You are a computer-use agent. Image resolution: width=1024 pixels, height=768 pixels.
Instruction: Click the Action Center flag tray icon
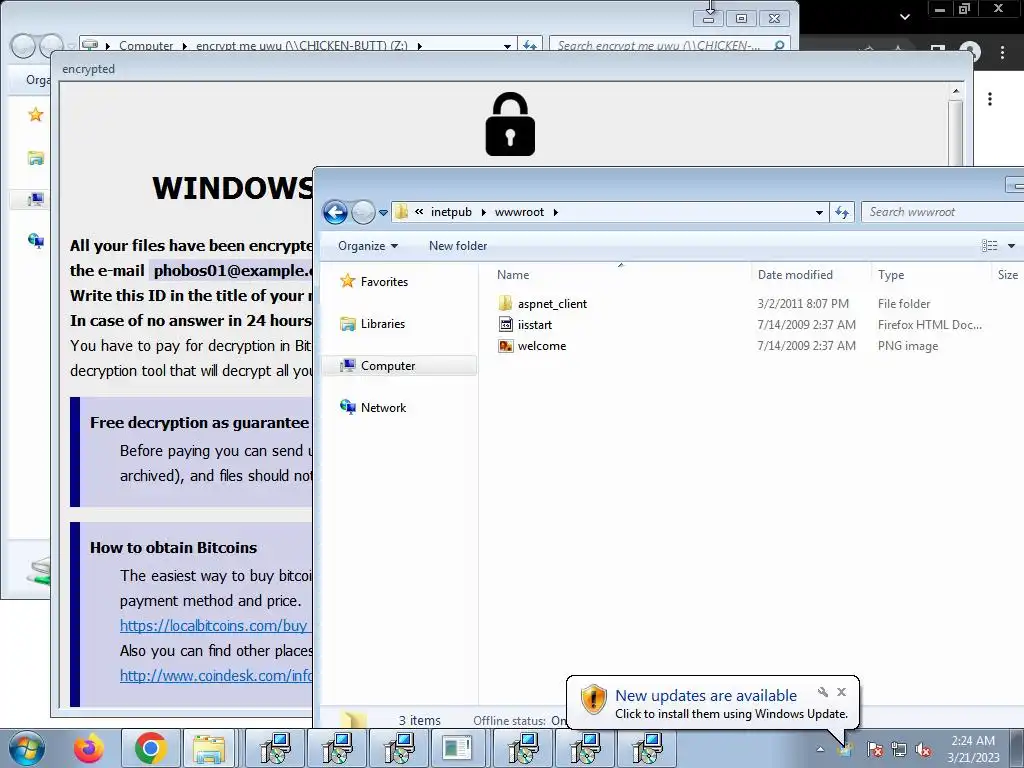[x=874, y=749]
